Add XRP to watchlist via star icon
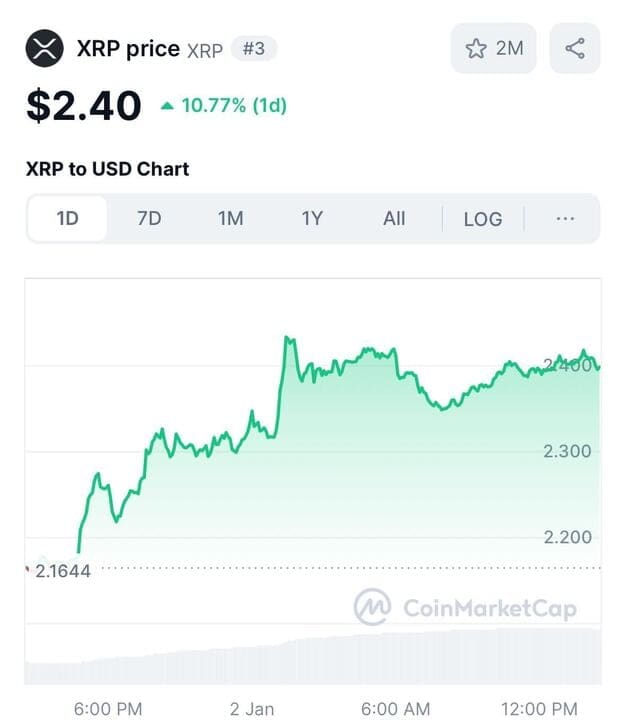The width and height of the screenshot is (626, 720). click(x=476, y=48)
